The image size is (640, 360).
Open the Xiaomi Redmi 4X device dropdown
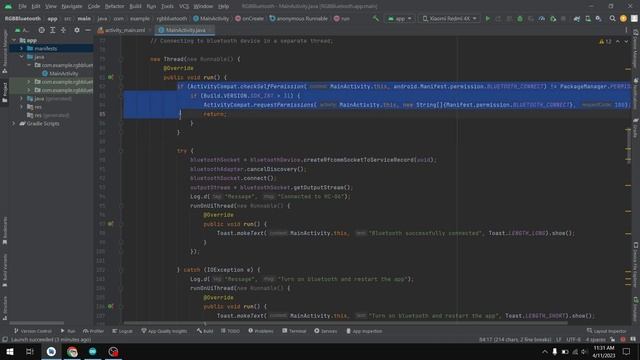pos(449,18)
